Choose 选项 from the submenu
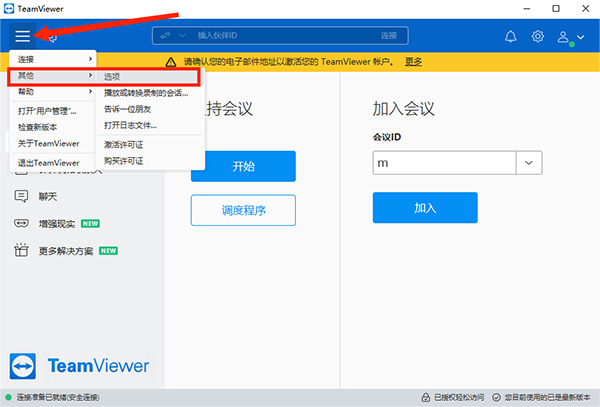Screen dimensions: 600x407 (150, 77)
